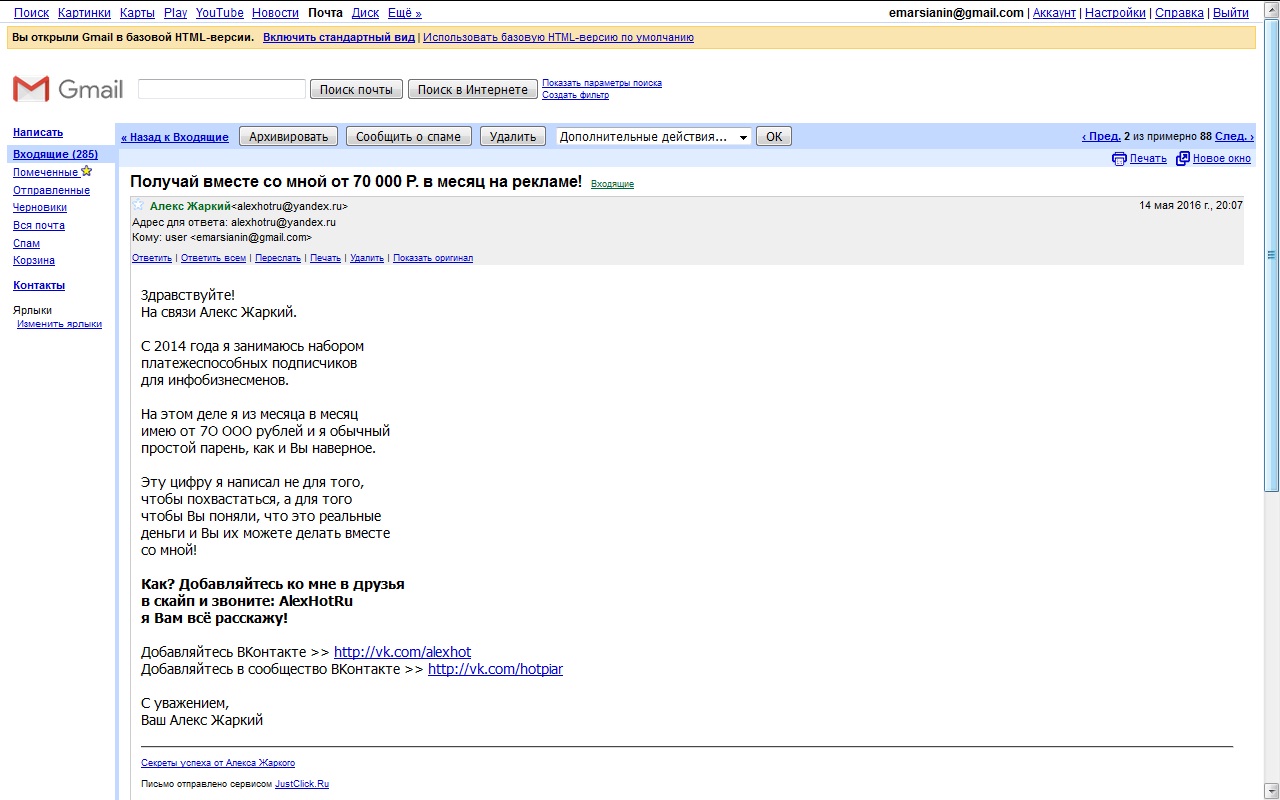Open Секреты успеха от Алекса Жаркого link
Image resolution: width=1280 pixels, height=800 pixels.
click(218, 763)
